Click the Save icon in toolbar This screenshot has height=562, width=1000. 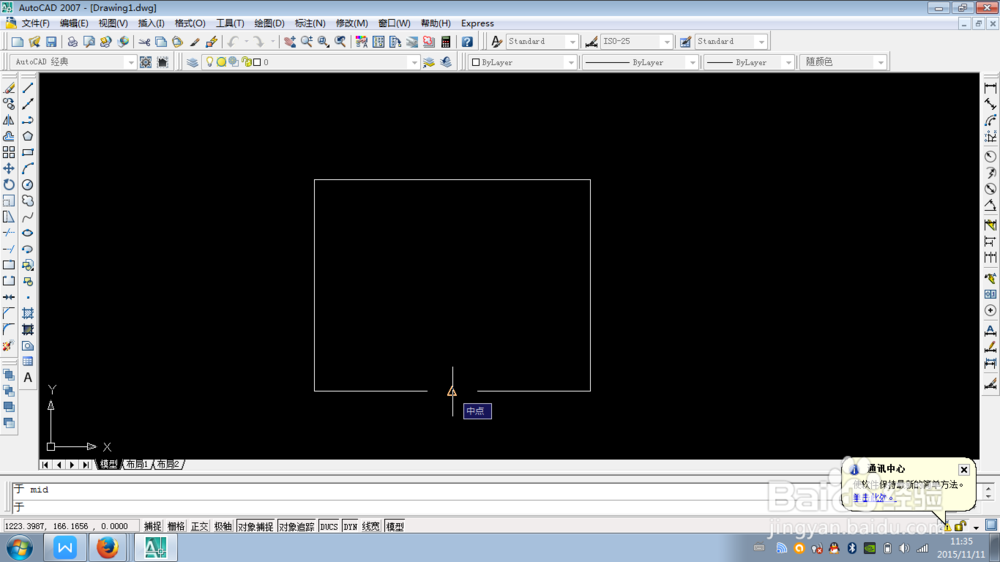point(51,41)
